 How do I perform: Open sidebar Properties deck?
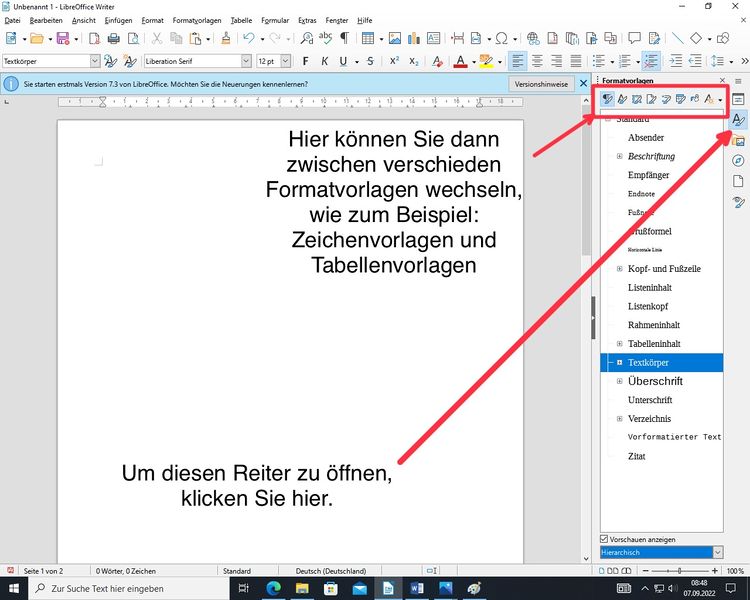pos(738,99)
